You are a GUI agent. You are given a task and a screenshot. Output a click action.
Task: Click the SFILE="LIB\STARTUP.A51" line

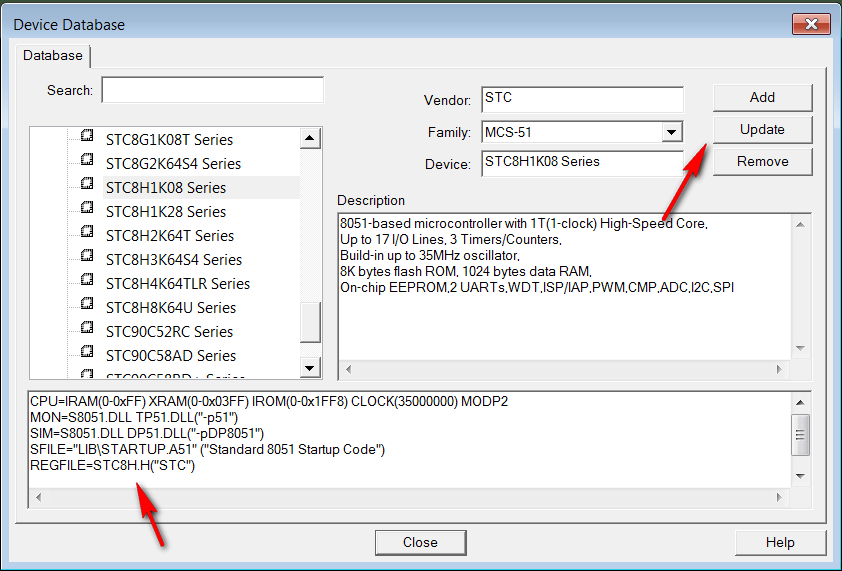208,449
